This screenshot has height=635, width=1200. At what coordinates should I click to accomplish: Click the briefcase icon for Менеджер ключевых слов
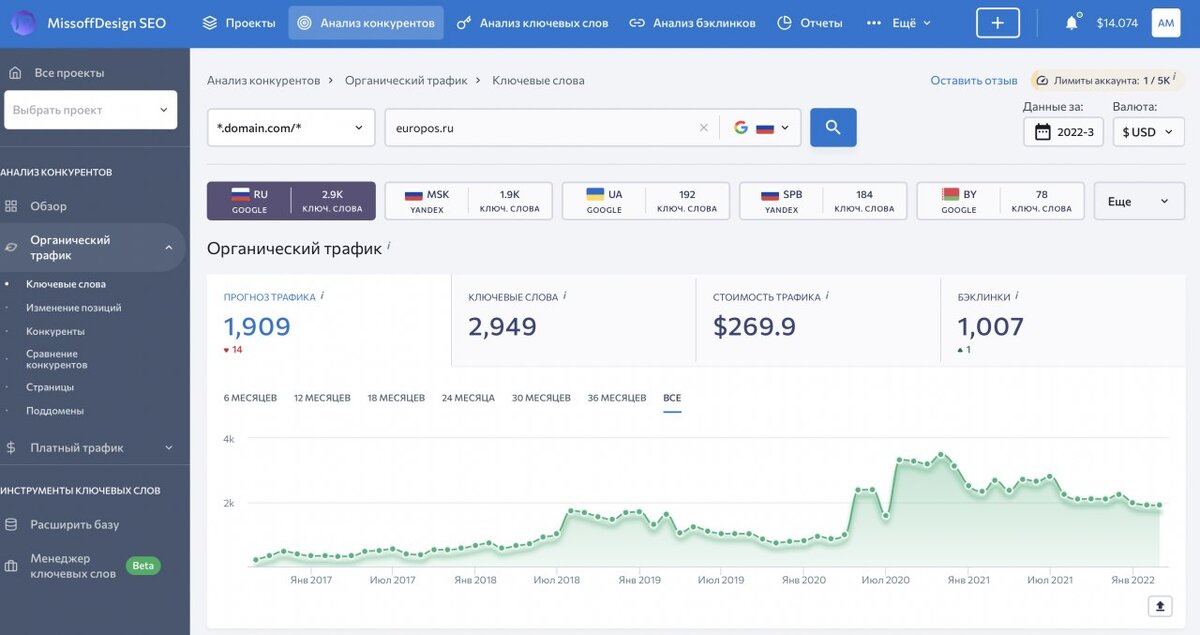tap(11, 565)
